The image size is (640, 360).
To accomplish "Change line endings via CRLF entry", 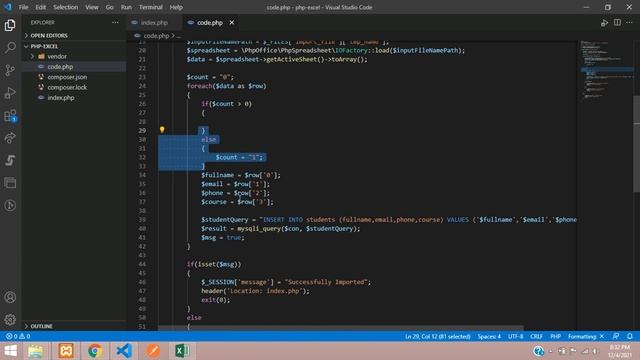I will tap(536, 336).
